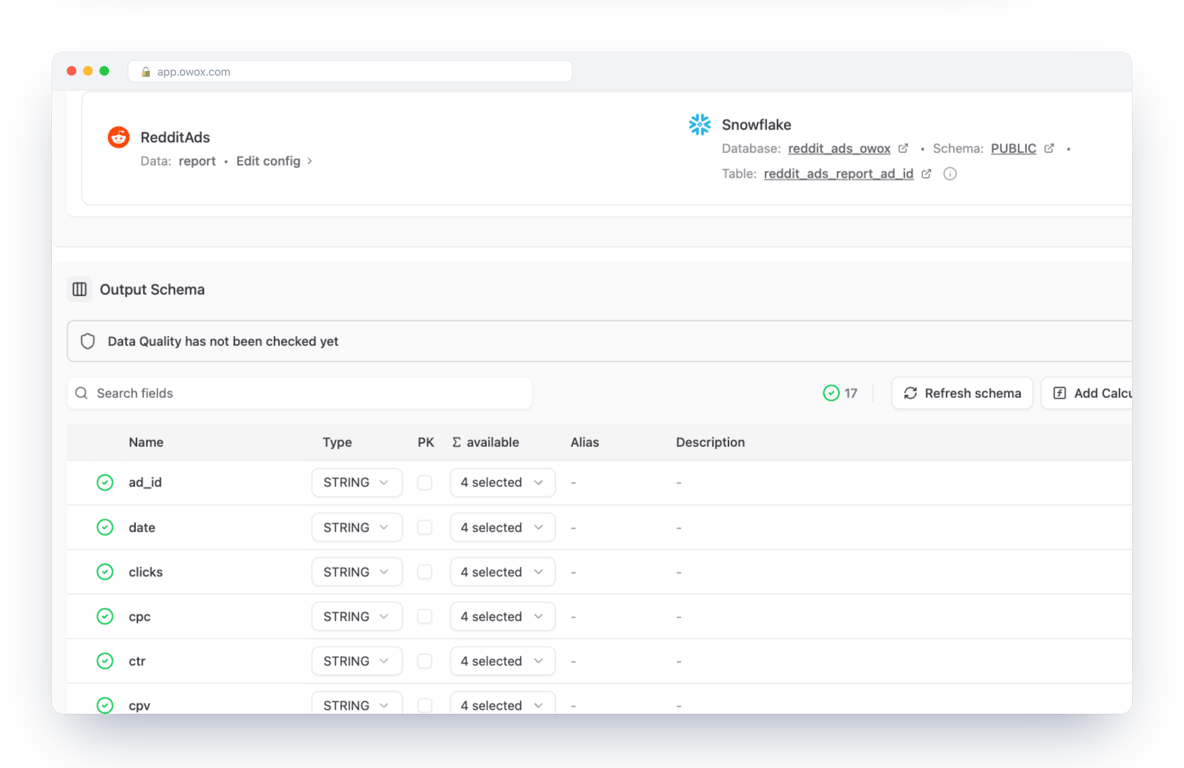1184x768 pixels.
Task: Click the Search fields input
Action: 299,393
